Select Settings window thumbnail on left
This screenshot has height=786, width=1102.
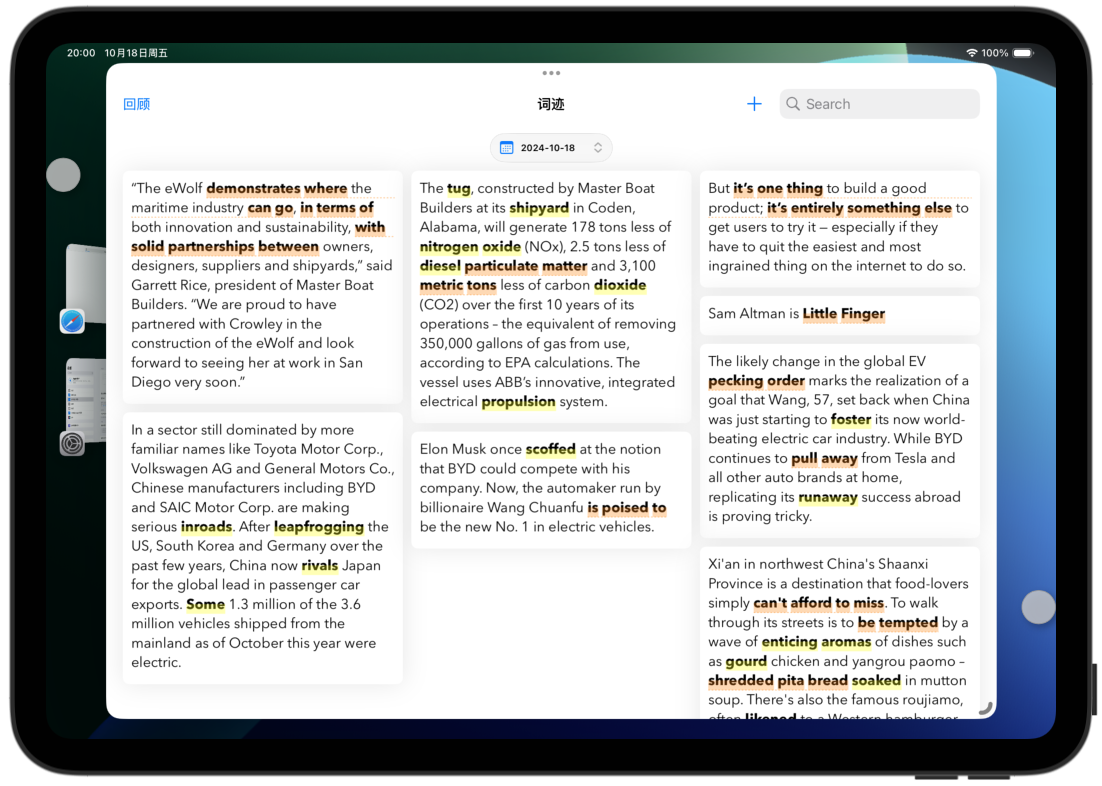pos(87,401)
